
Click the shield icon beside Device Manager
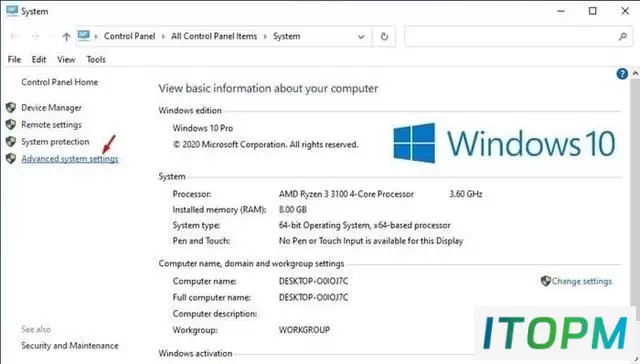11,107
